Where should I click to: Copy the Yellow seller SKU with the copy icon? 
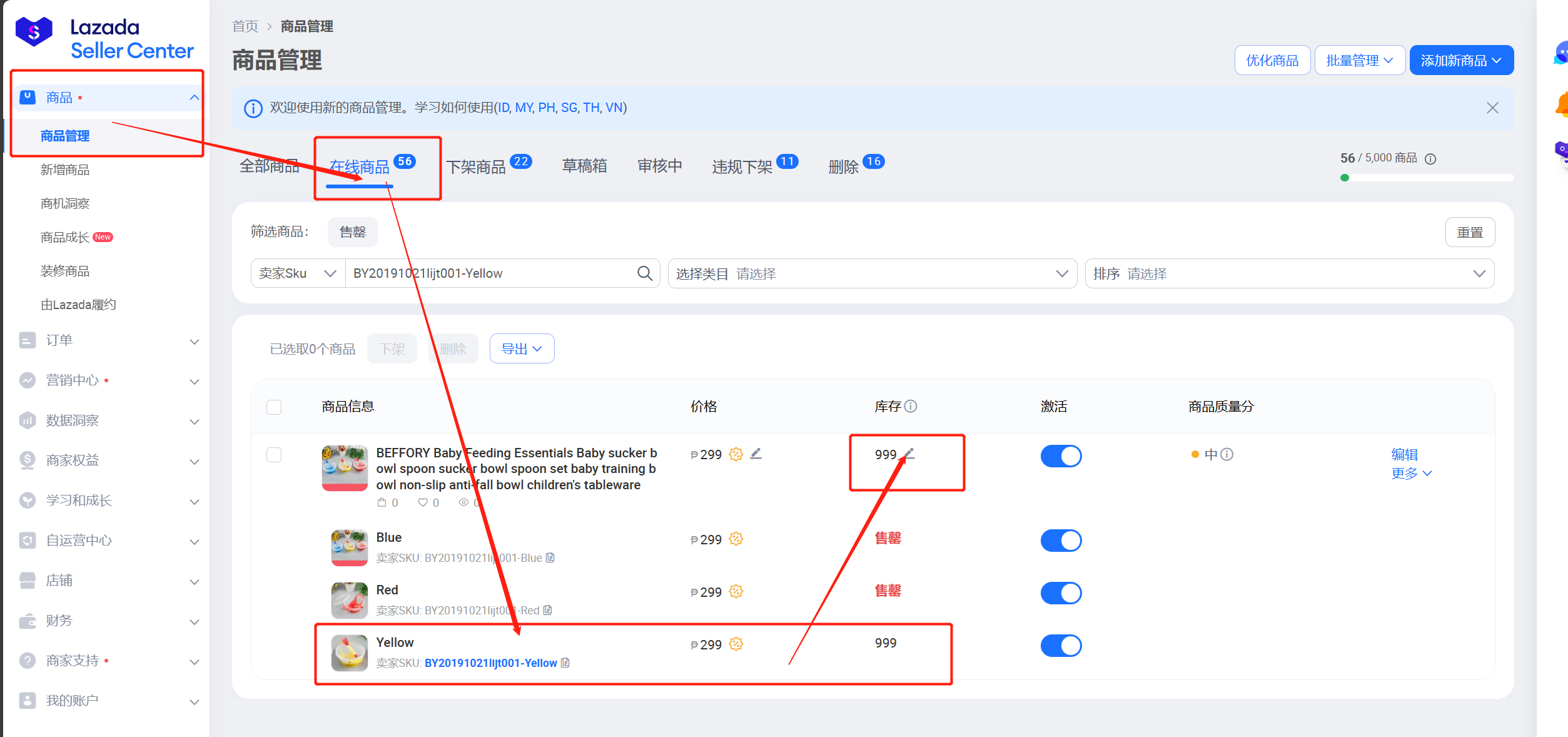coord(565,663)
